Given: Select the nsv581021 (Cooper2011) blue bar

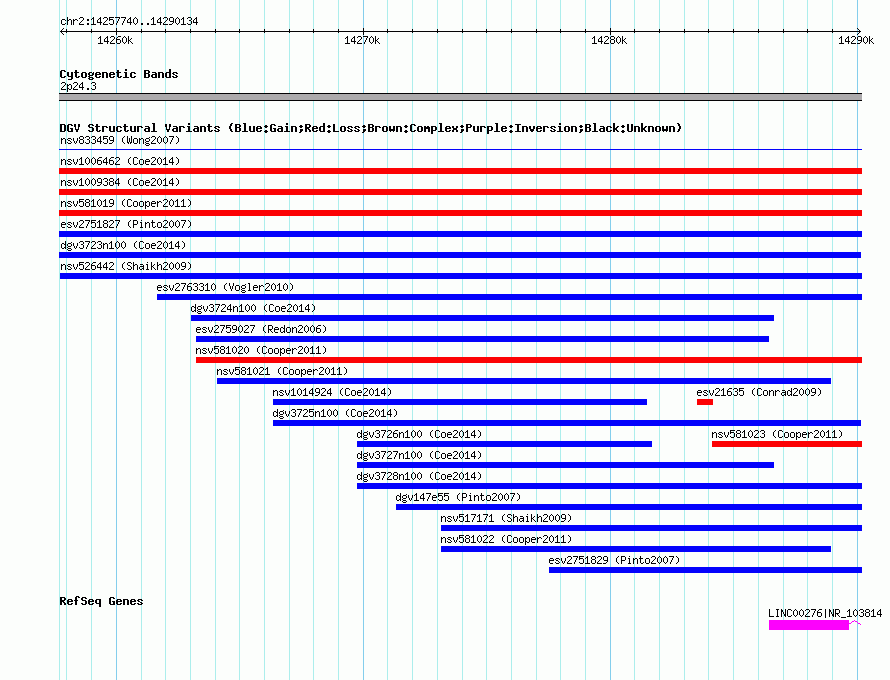Looking at the screenshot, I should point(524,381).
